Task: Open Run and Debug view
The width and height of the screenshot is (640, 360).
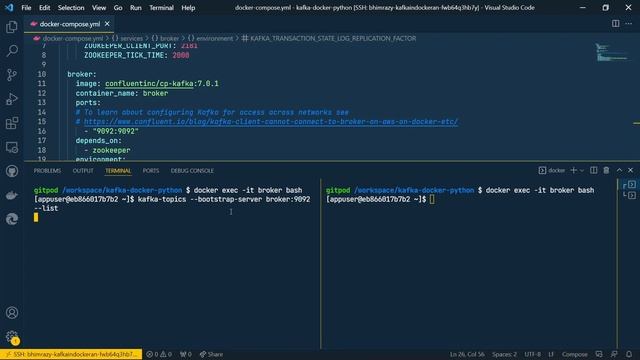Action: pyautogui.click(x=12, y=99)
